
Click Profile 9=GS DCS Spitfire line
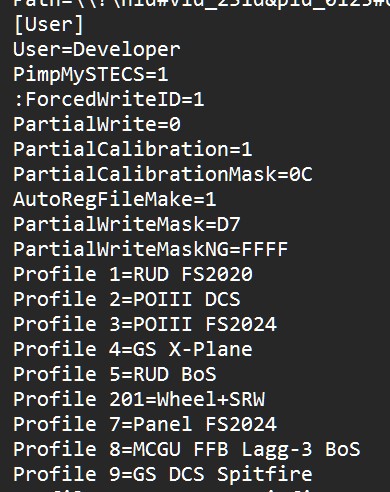pos(163,474)
